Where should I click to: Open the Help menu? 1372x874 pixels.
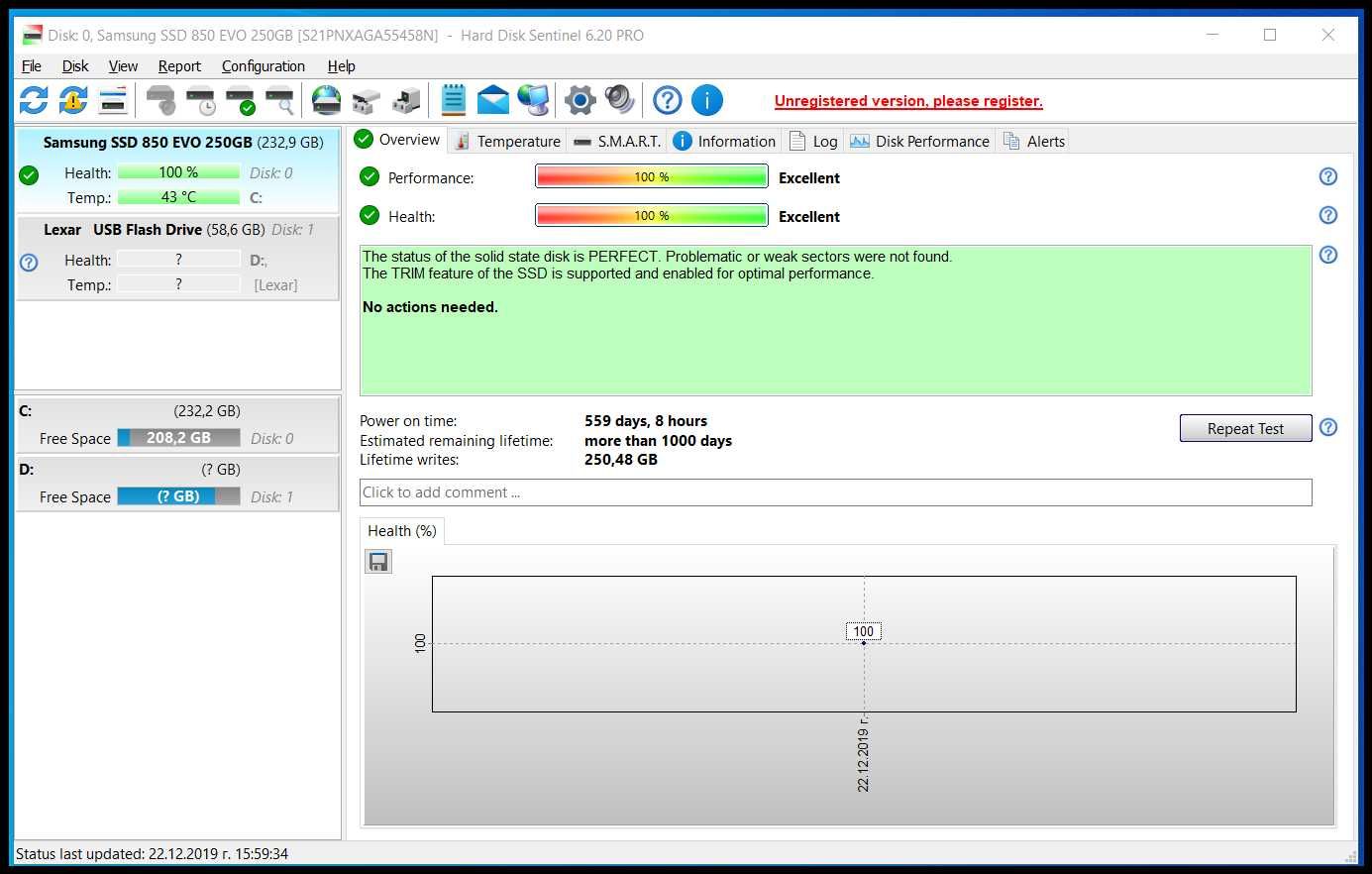342,65
